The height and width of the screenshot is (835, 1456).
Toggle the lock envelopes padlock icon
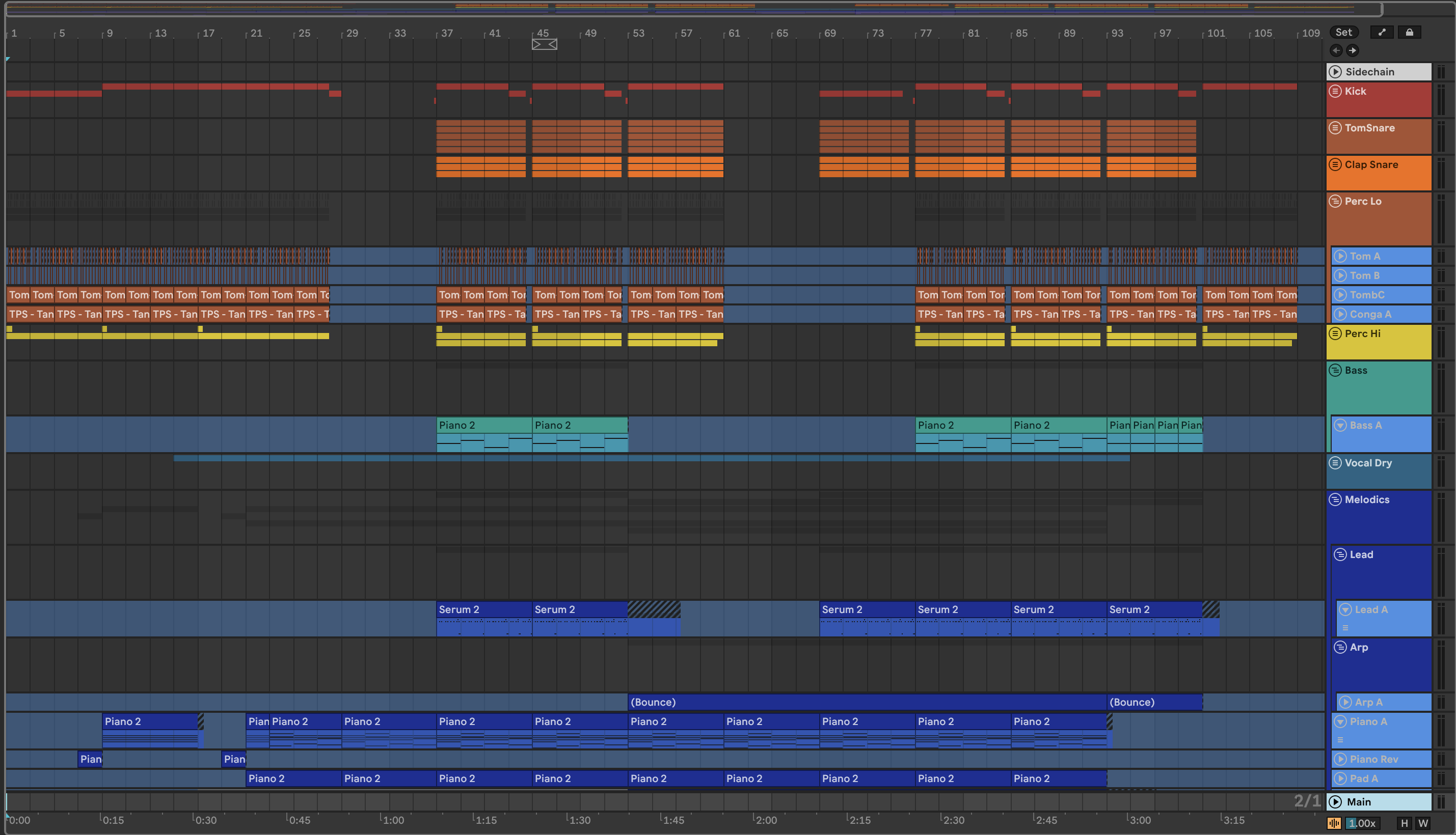pos(1409,32)
